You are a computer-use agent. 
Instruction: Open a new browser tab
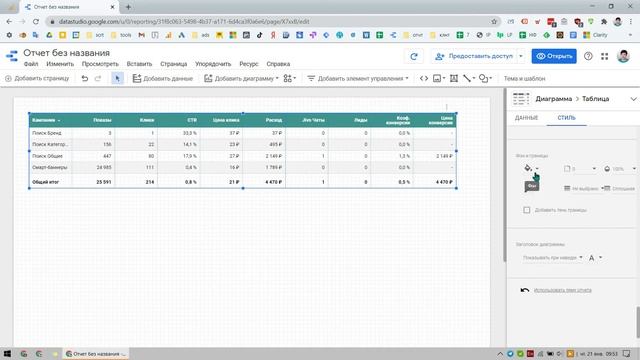click(128, 7)
